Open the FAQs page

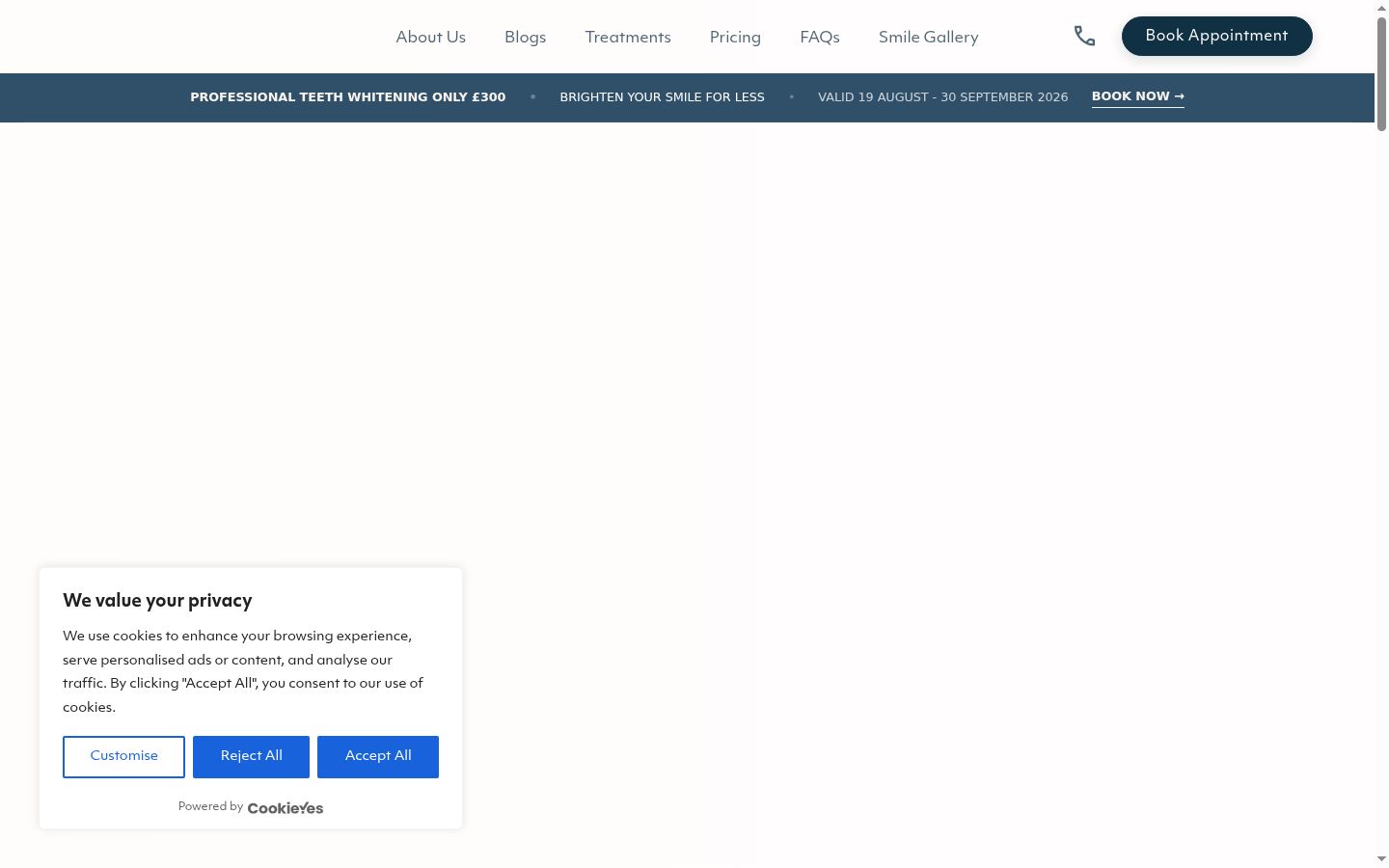(820, 37)
